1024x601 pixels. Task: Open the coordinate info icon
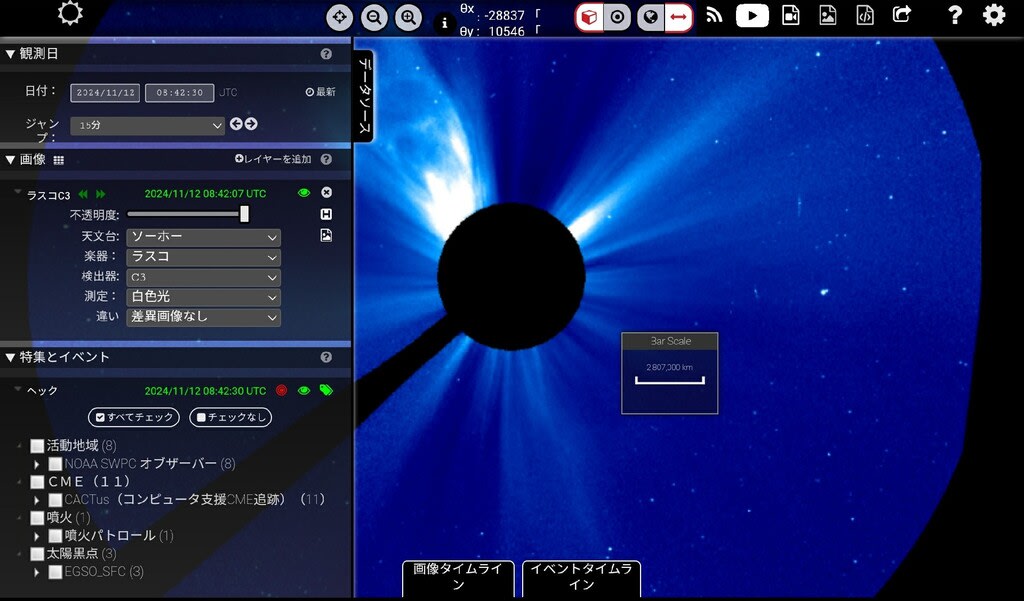point(445,23)
